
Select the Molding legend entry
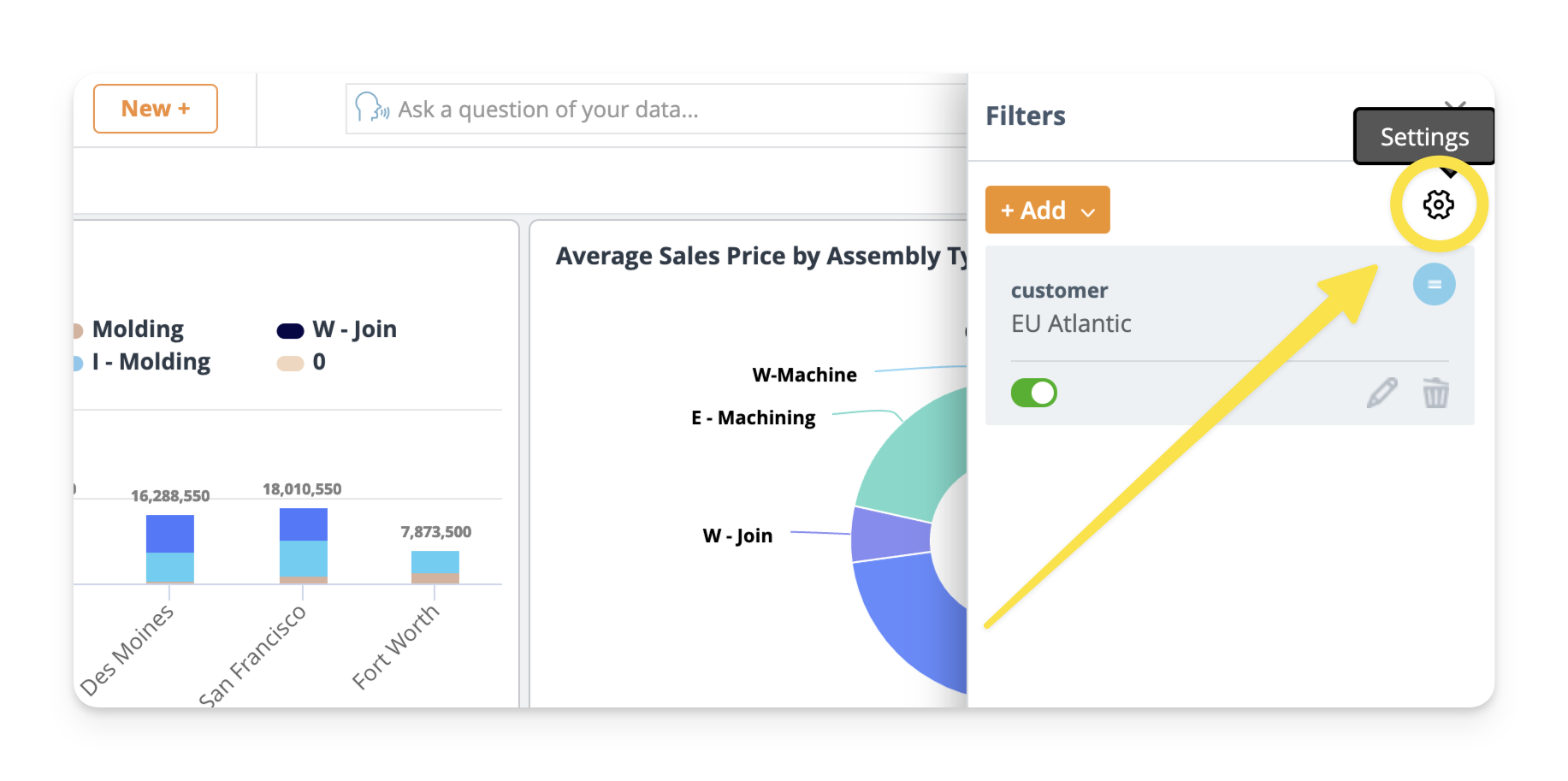pyautogui.click(x=137, y=329)
